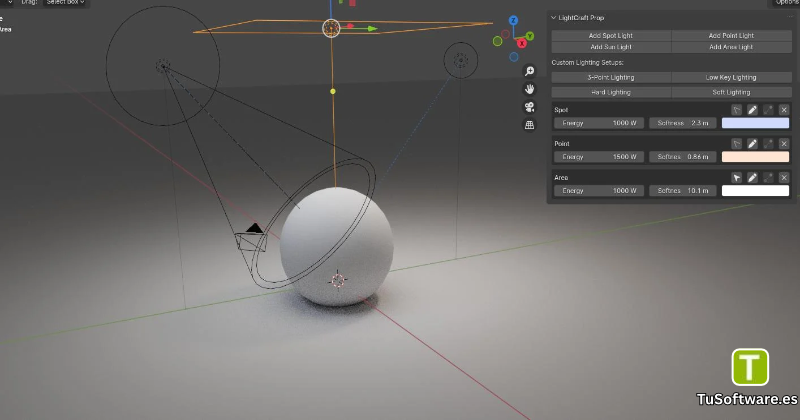Apply 3-Point Lighting setup

click(x=611, y=78)
